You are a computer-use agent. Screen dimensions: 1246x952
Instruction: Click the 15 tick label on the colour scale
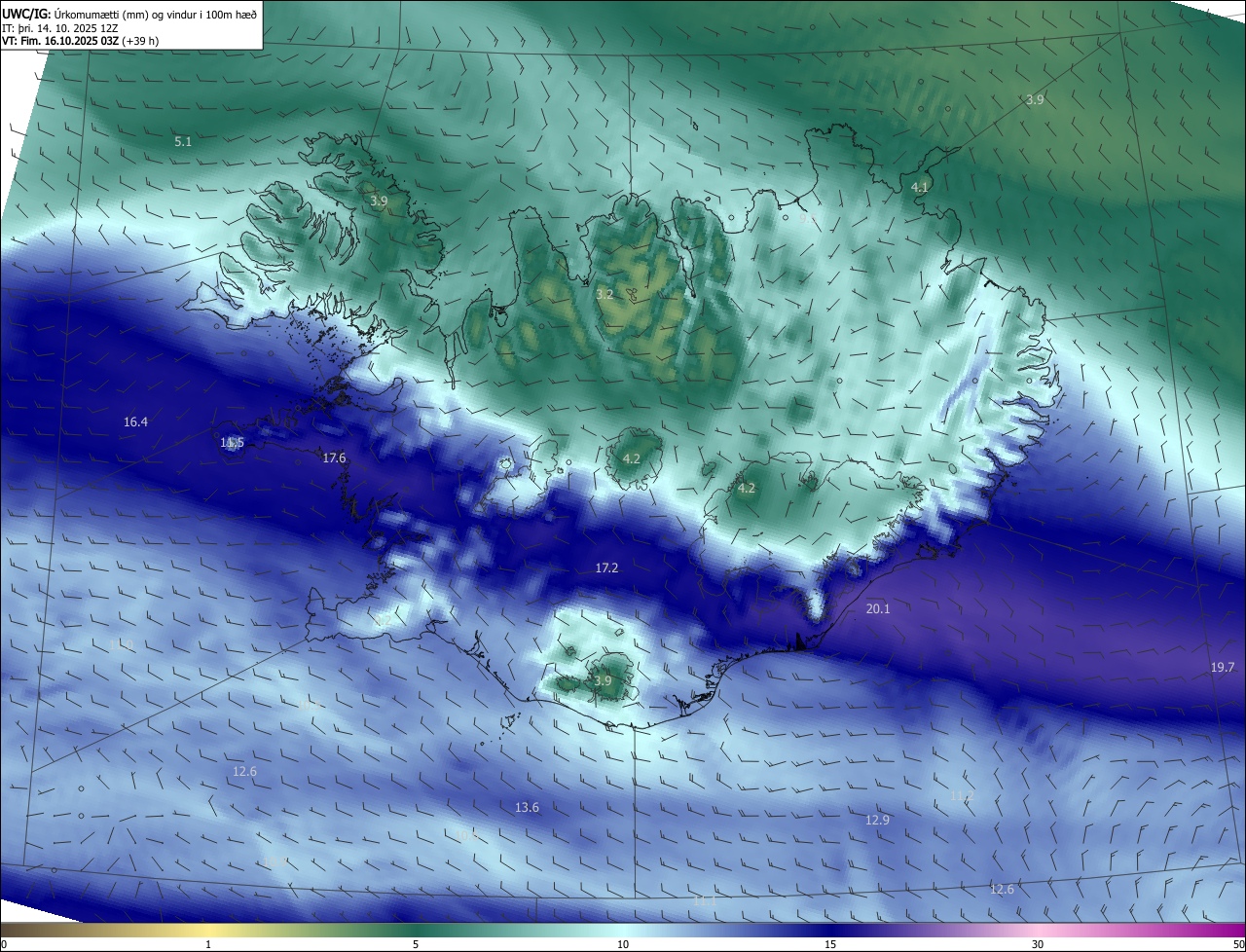click(830, 945)
